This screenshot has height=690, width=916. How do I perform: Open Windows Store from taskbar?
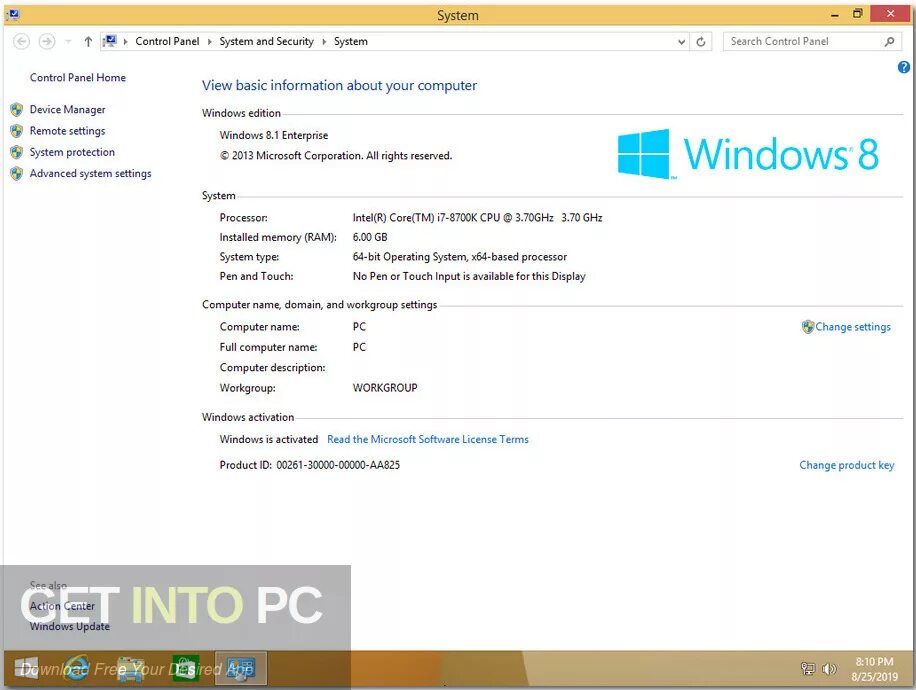(186, 668)
